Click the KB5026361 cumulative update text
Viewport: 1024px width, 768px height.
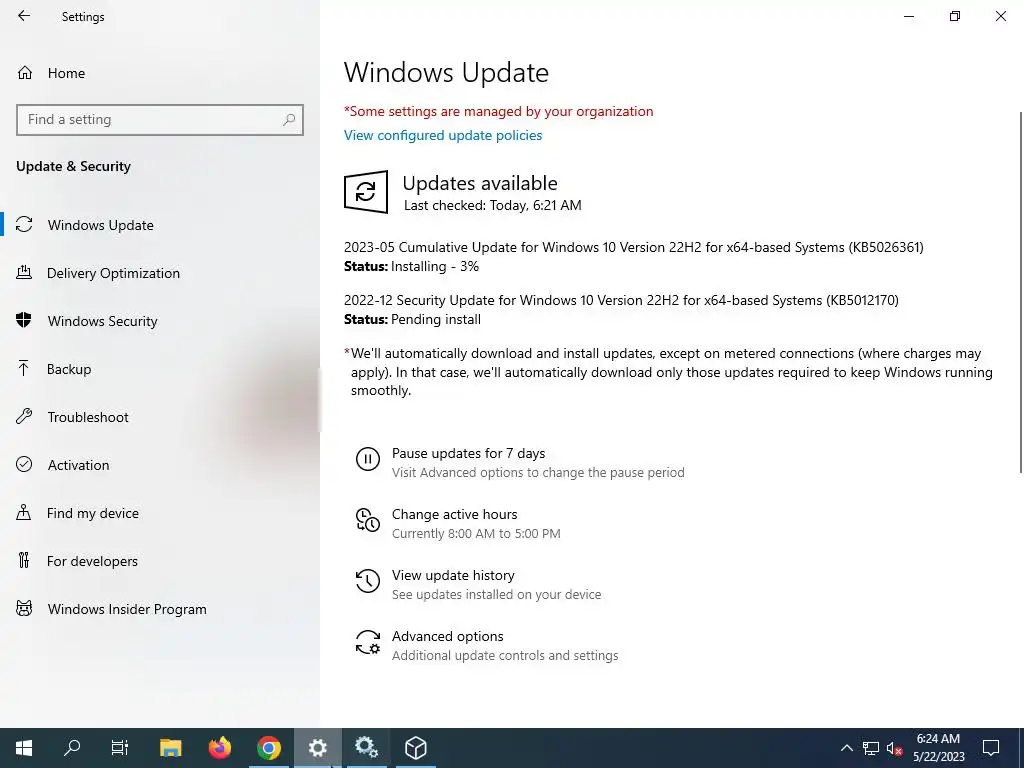tap(633, 248)
